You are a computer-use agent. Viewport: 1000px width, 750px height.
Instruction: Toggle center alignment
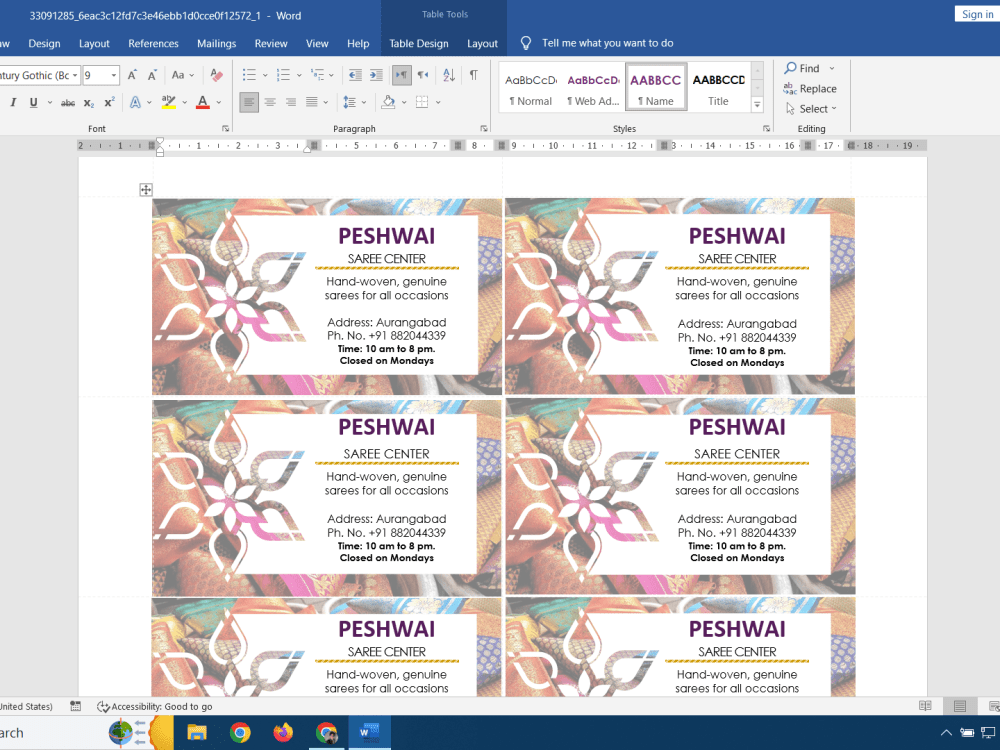coord(270,102)
